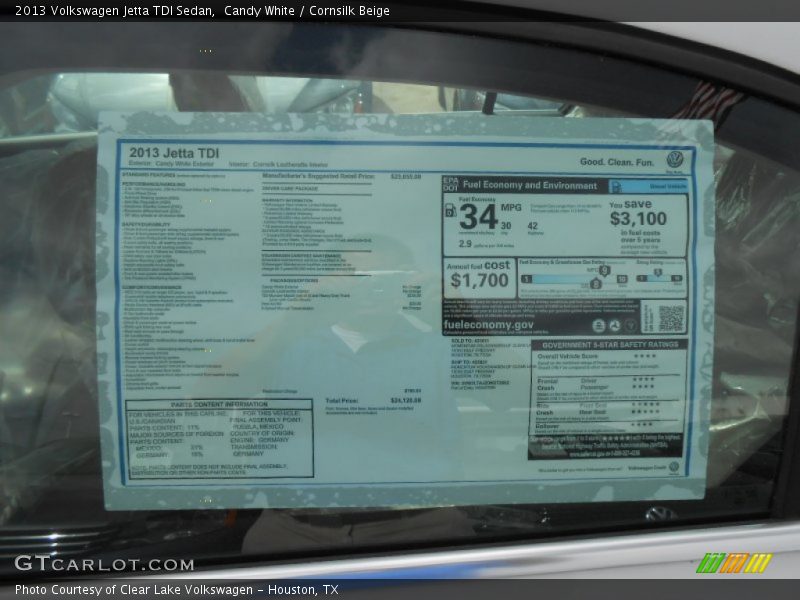Click the Volkswagen logo beside Good. Clean. Fun.
Viewport: 800px width, 600px height.
(x=675, y=160)
